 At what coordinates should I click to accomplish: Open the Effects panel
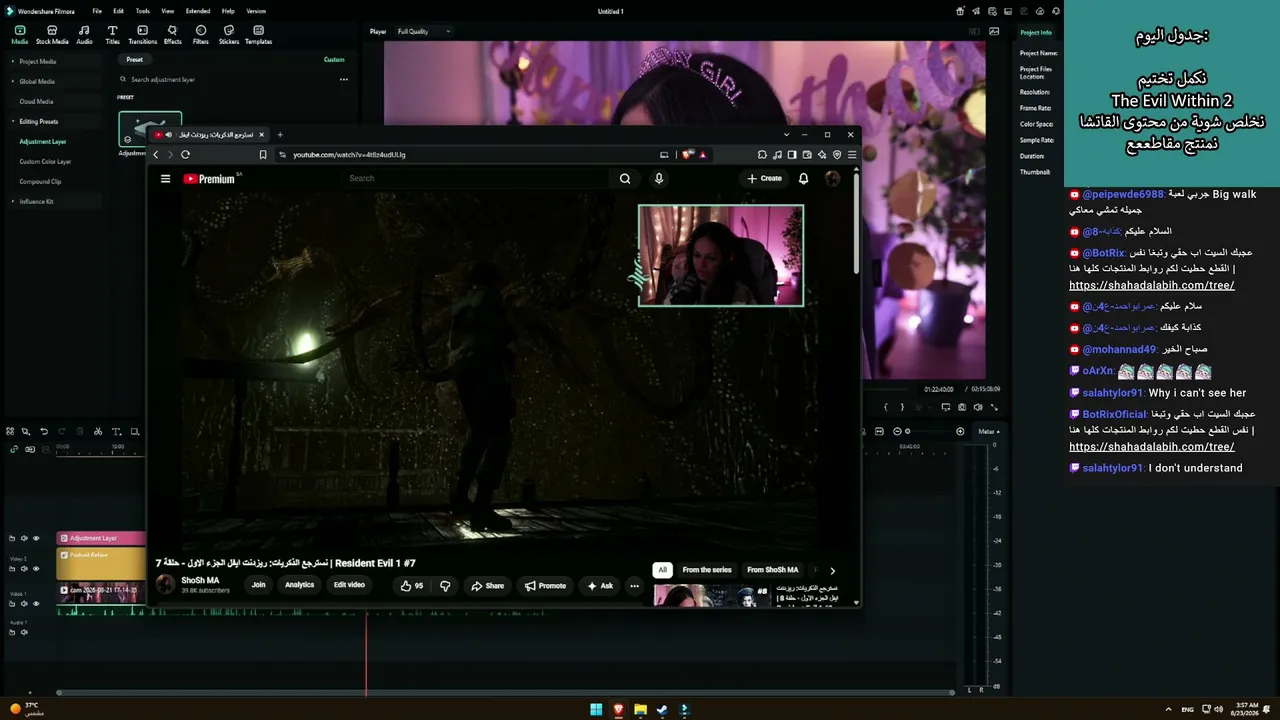(x=172, y=35)
